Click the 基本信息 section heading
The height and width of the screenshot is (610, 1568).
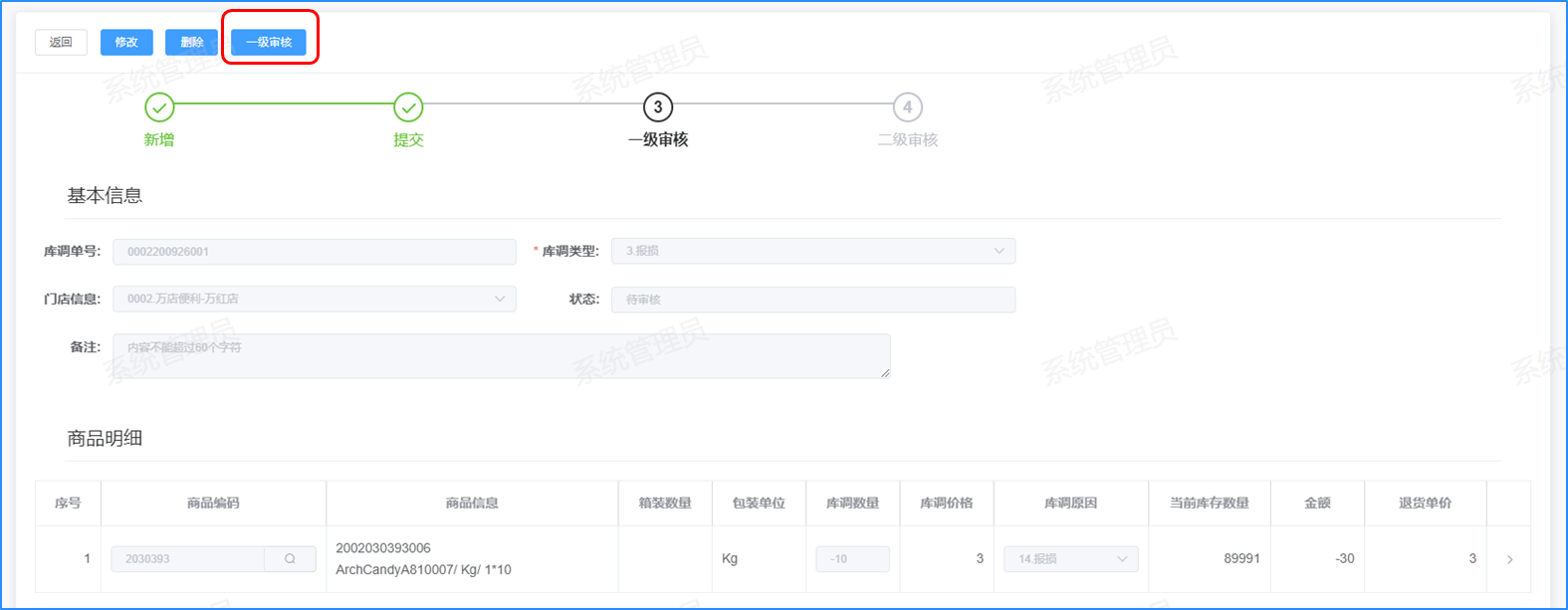(105, 196)
